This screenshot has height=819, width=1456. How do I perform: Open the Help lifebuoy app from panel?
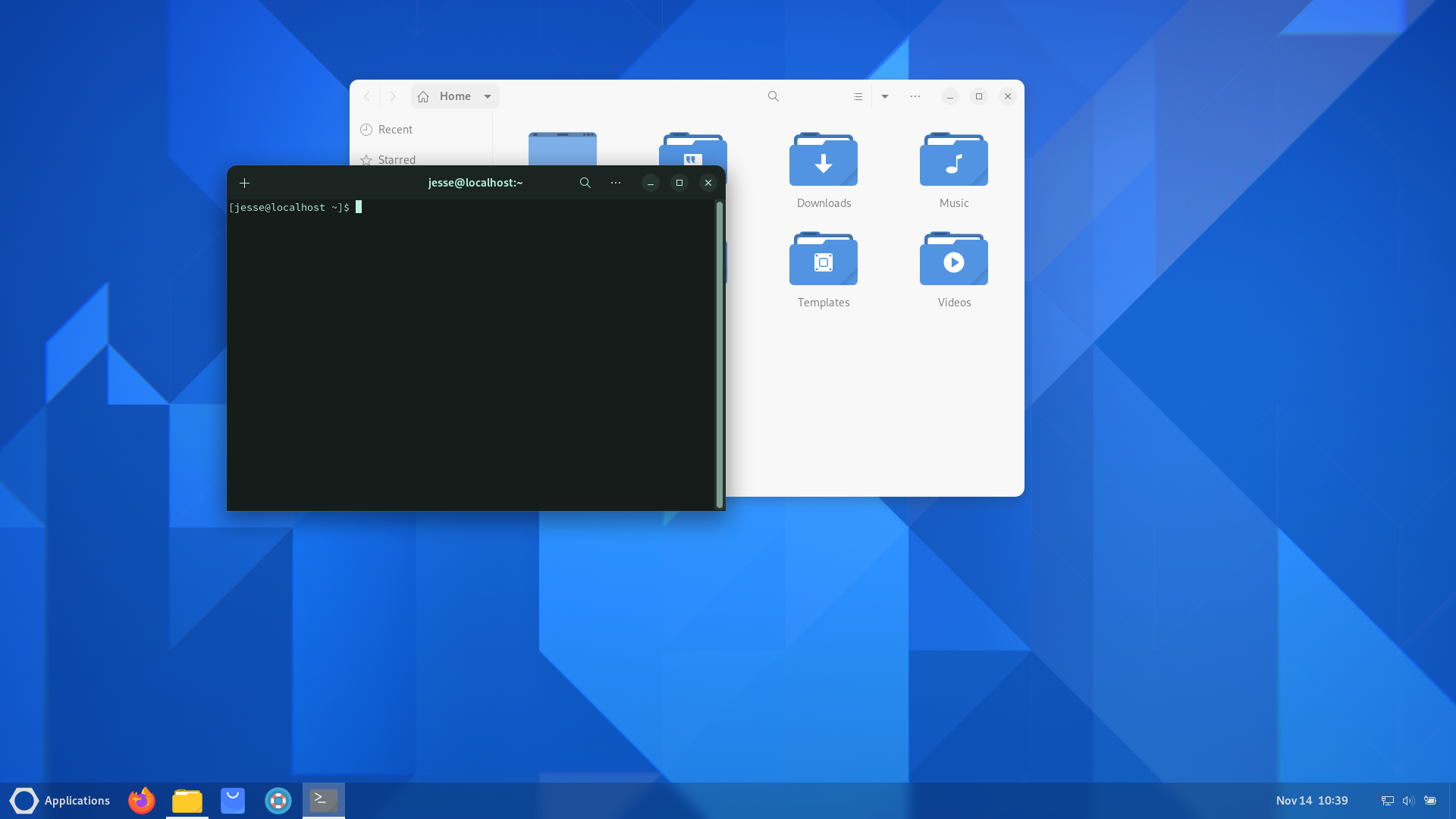coord(278,801)
